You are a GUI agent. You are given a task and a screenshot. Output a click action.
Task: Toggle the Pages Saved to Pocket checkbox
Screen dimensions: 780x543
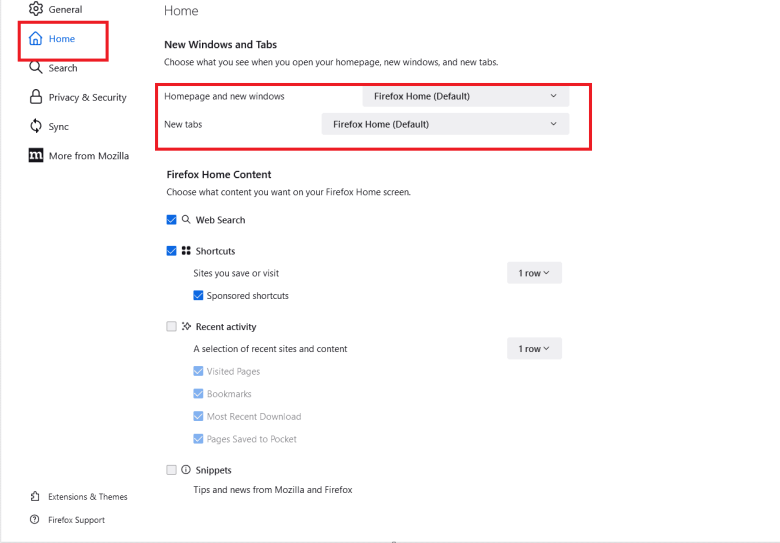[198, 439]
